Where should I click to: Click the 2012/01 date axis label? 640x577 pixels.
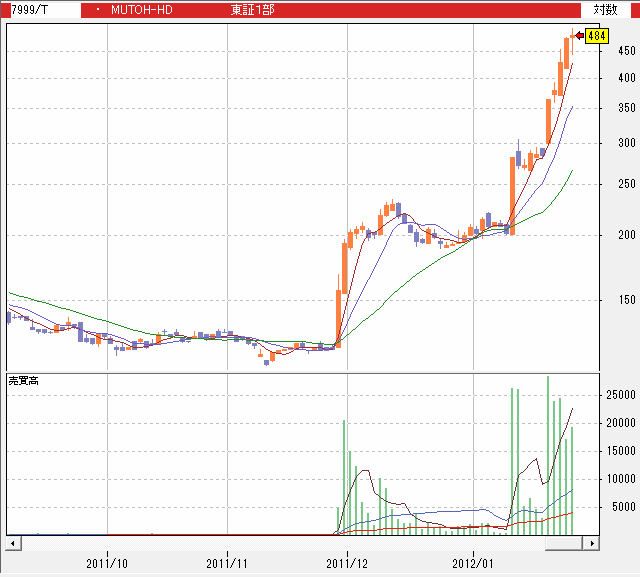pos(473,564)
